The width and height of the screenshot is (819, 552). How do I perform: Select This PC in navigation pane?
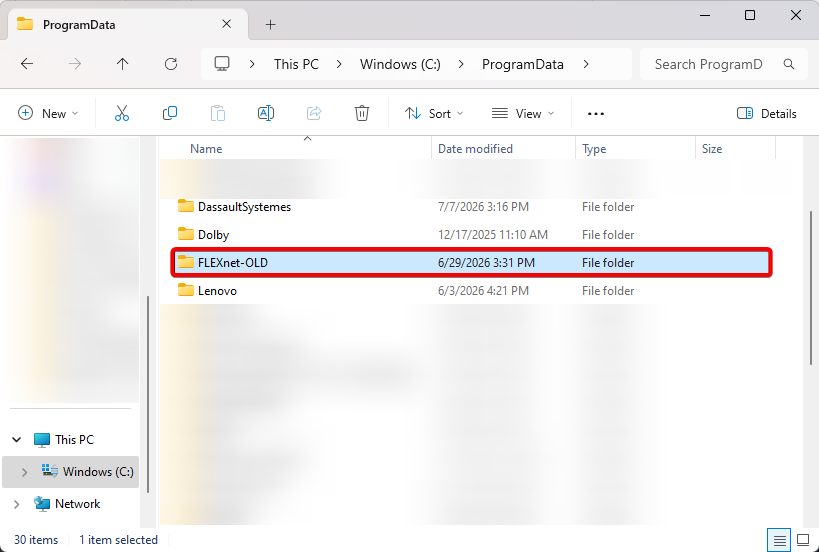[74, 440]
